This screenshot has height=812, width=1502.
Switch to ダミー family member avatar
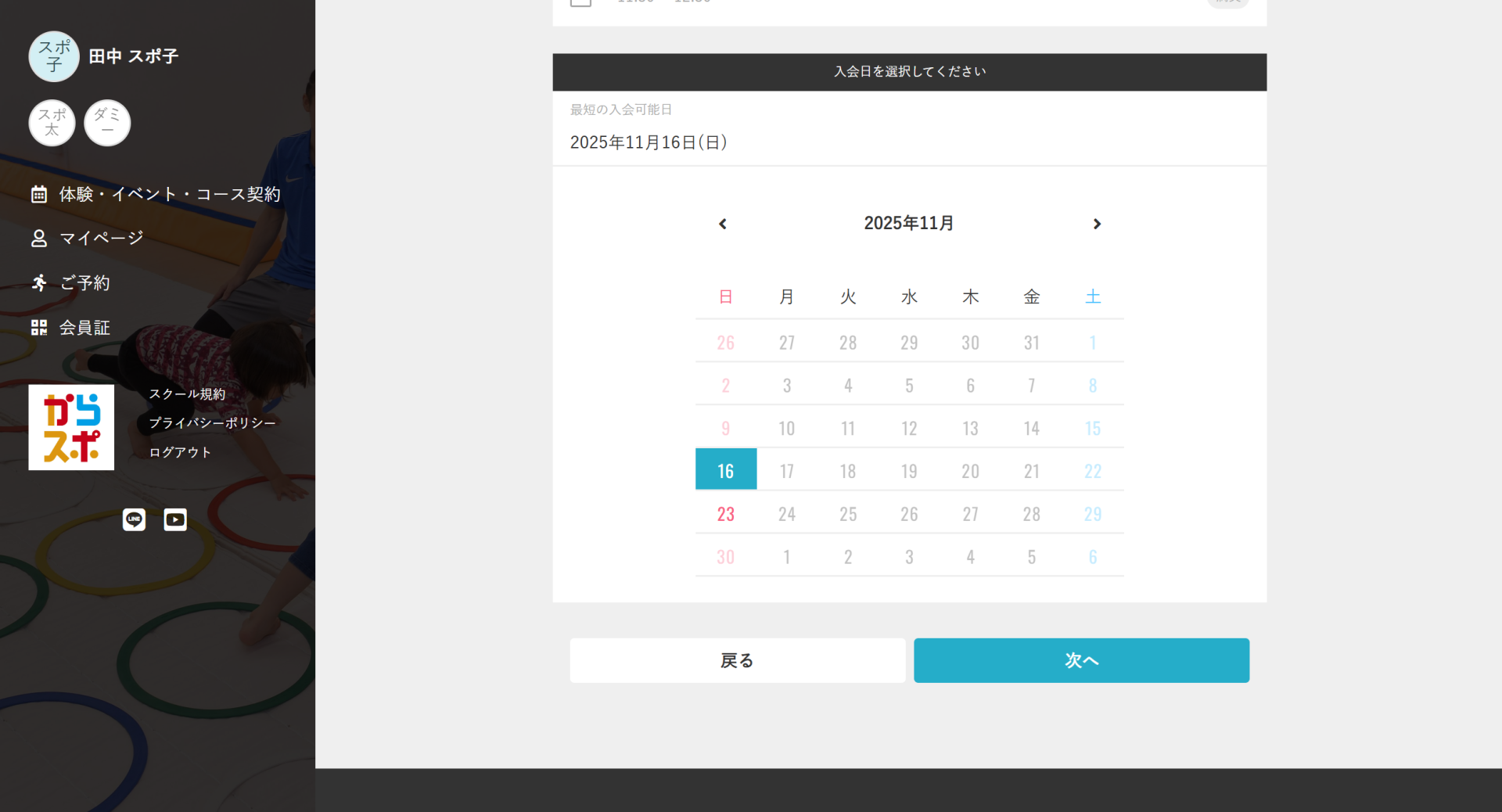pos(107,123)
